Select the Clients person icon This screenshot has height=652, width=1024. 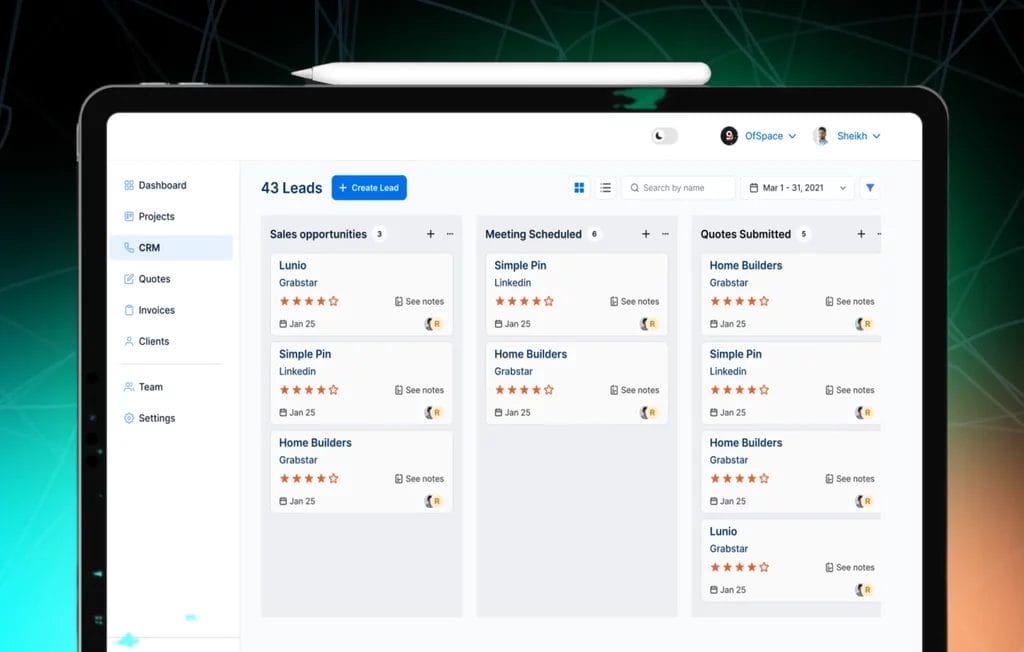(129, 341)
